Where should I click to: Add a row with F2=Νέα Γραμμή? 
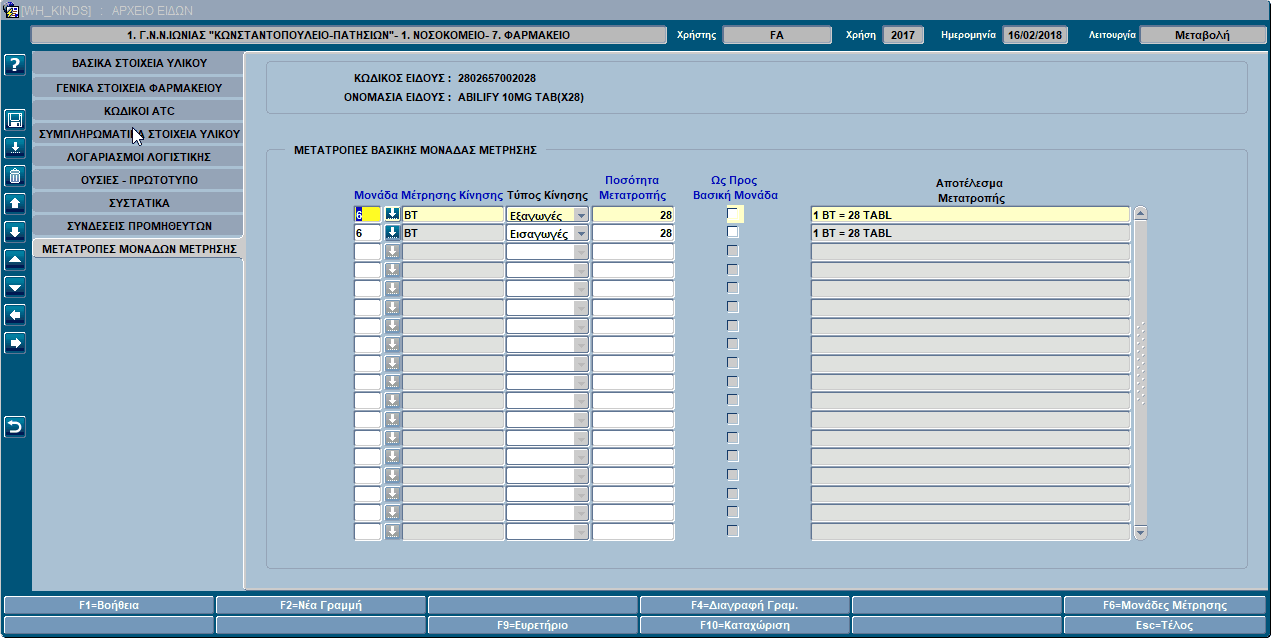(x=321, y=605)
